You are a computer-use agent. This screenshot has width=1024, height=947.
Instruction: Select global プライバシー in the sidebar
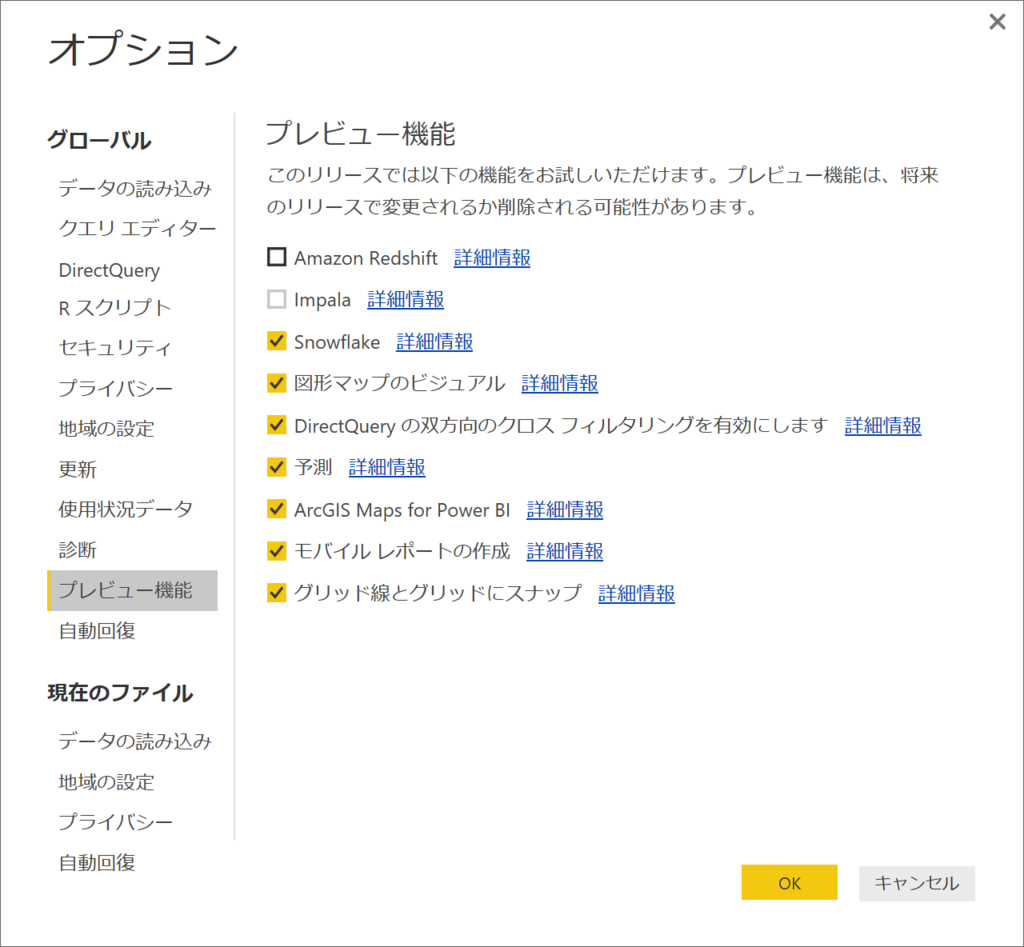tap(116, 388)
